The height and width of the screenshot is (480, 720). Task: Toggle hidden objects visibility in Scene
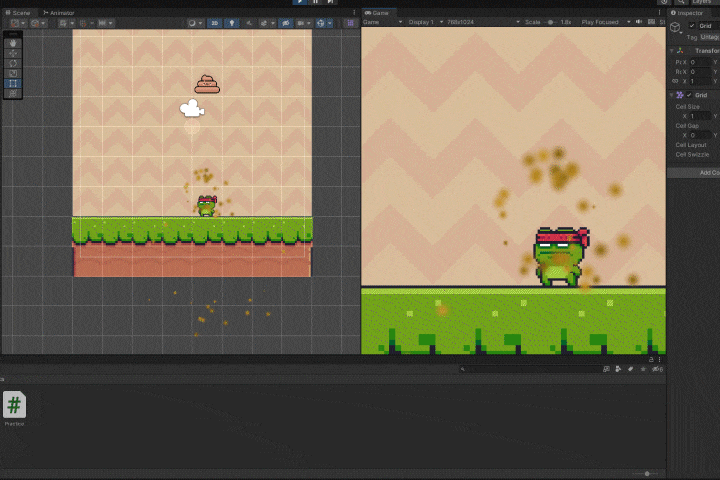286,23
